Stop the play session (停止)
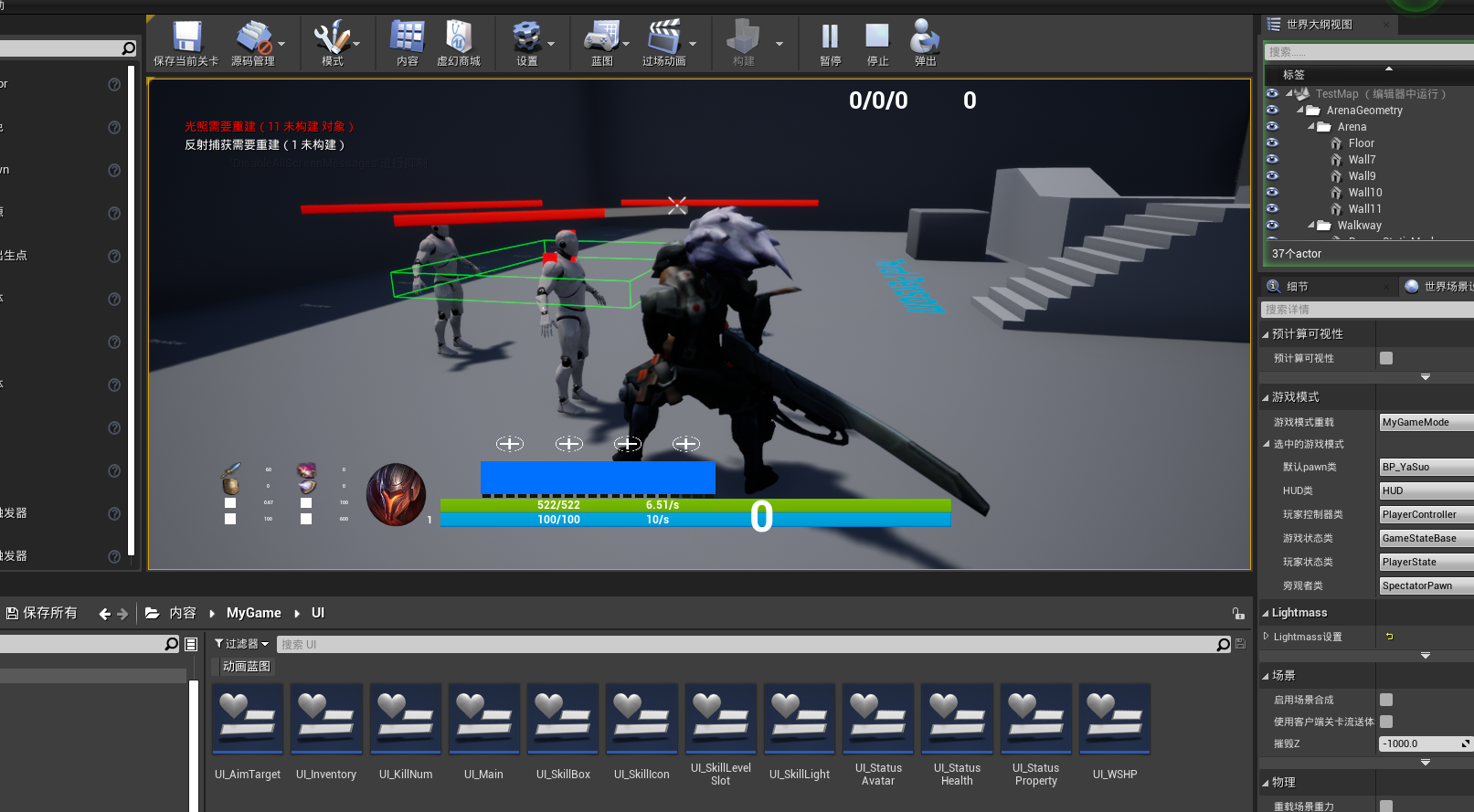The height and width of the screenshot is (812, 1474). click(x=877, y=37)
